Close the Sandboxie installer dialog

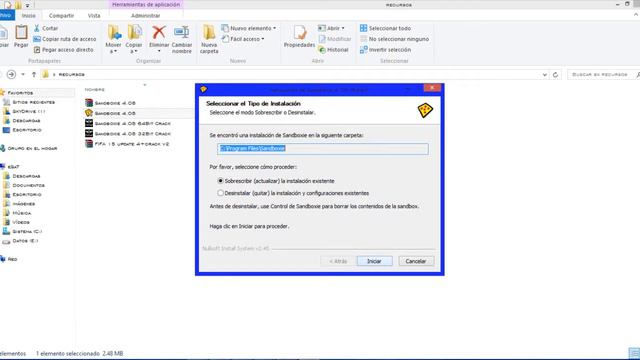(x=432, y=88)
